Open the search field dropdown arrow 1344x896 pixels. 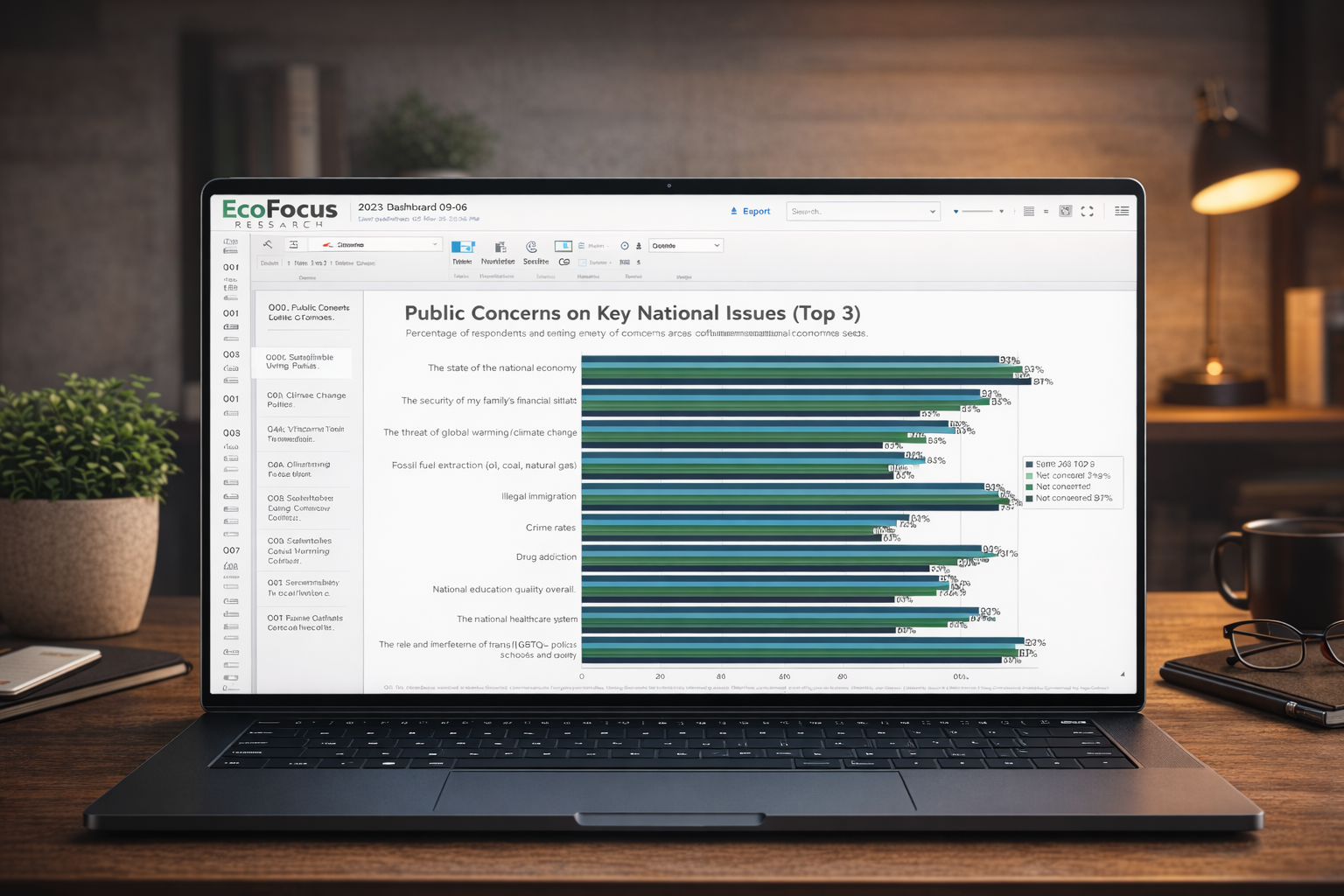(932, 211)
